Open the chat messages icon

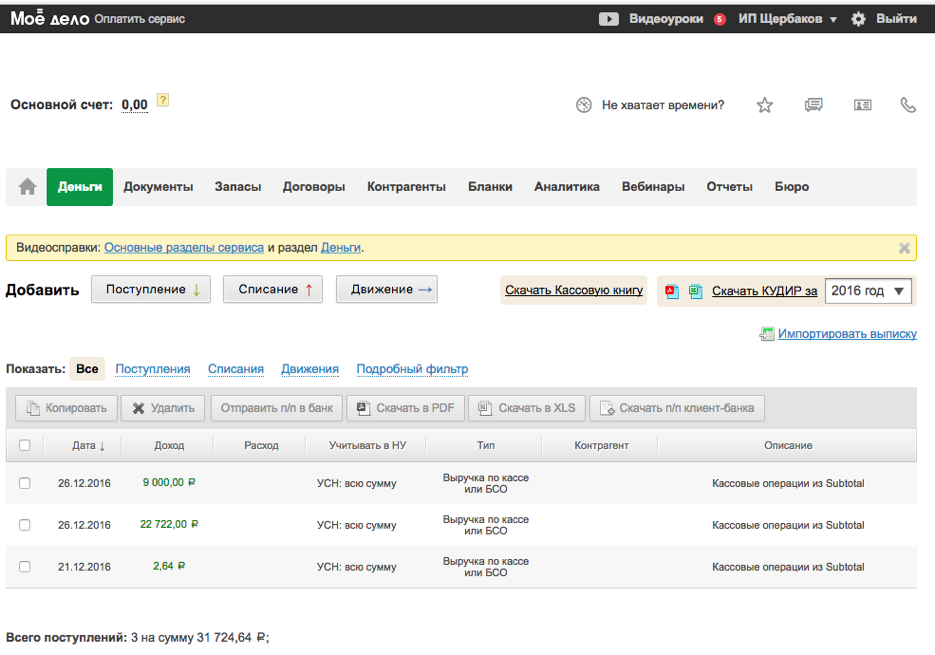[x=814, y=105]
